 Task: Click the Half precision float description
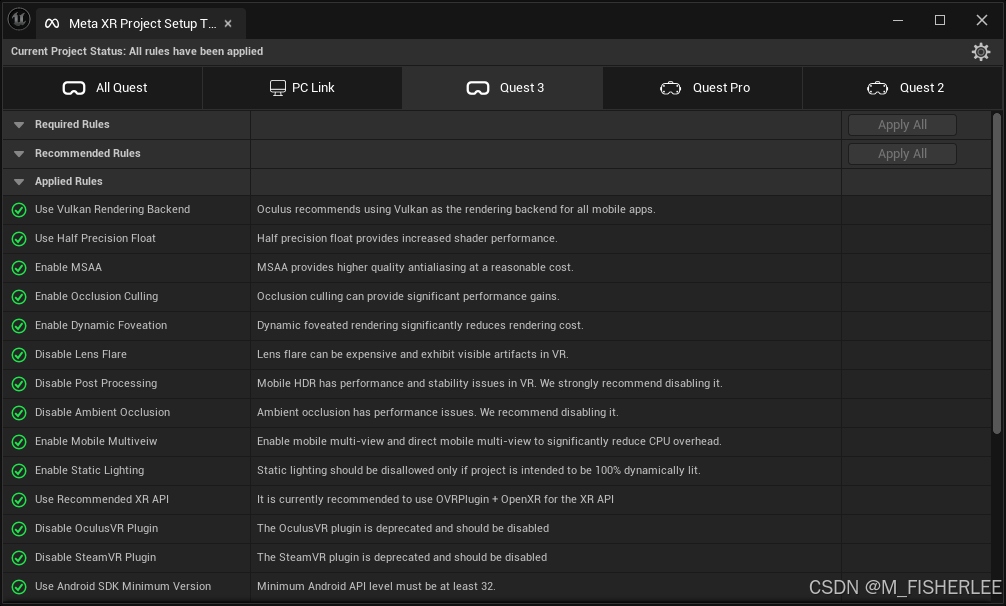[407, 238]
